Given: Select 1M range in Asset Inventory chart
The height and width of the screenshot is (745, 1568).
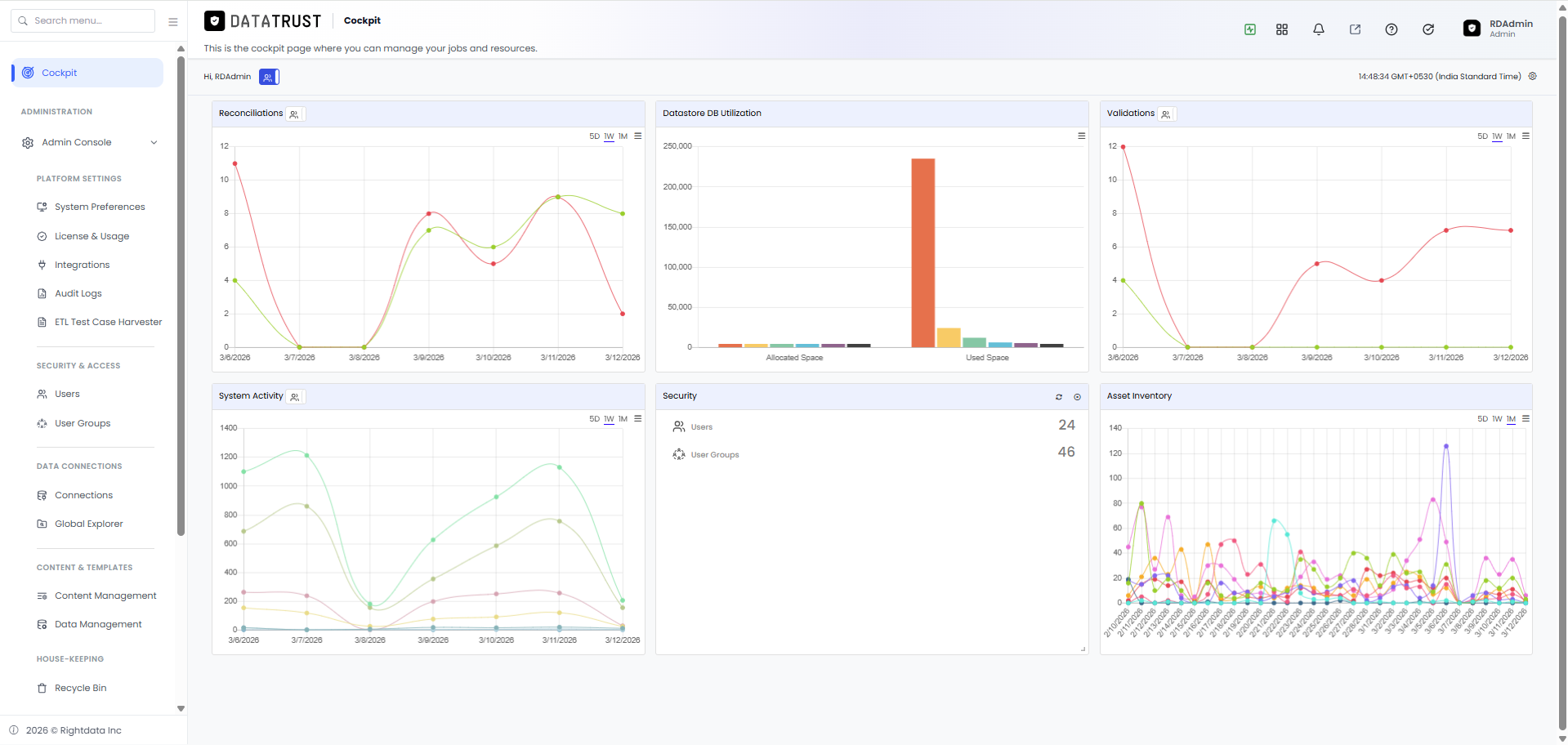Looking at the screenshot, I should click(x=1511, y=419).
